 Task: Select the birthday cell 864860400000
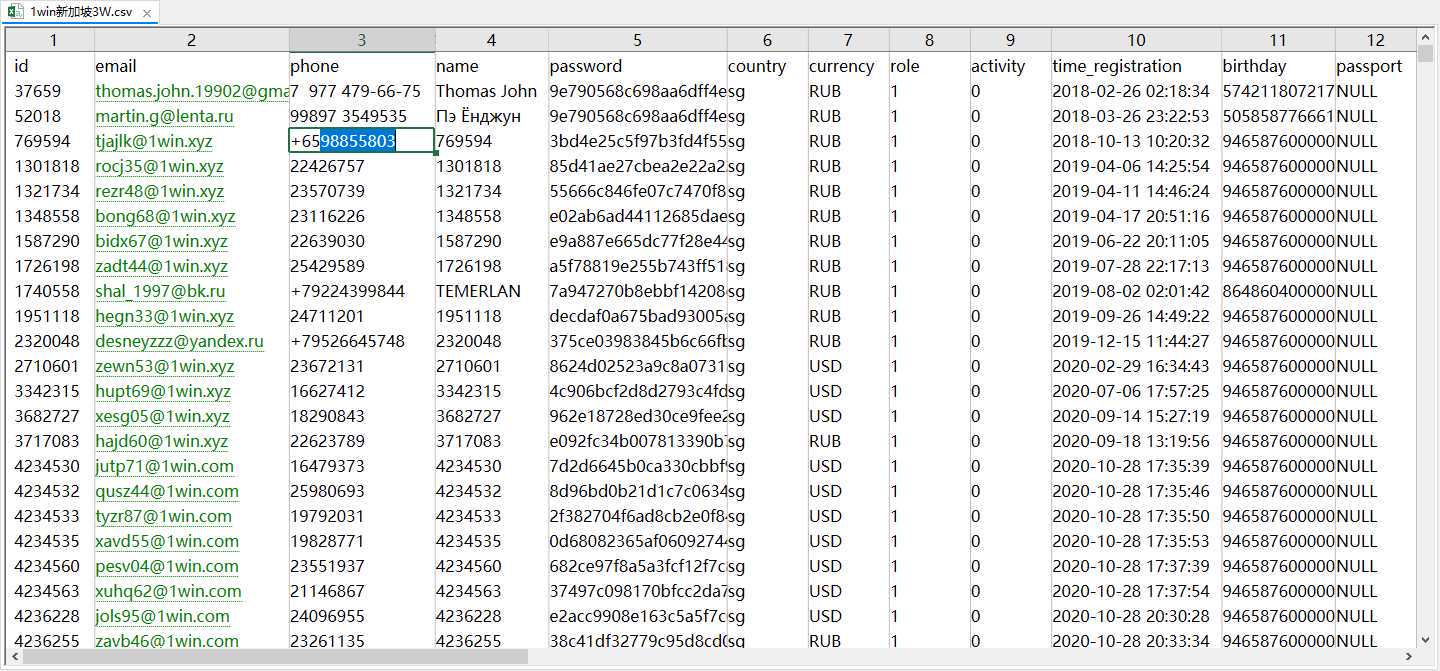pyautogui.click(x=1278, y=291)
